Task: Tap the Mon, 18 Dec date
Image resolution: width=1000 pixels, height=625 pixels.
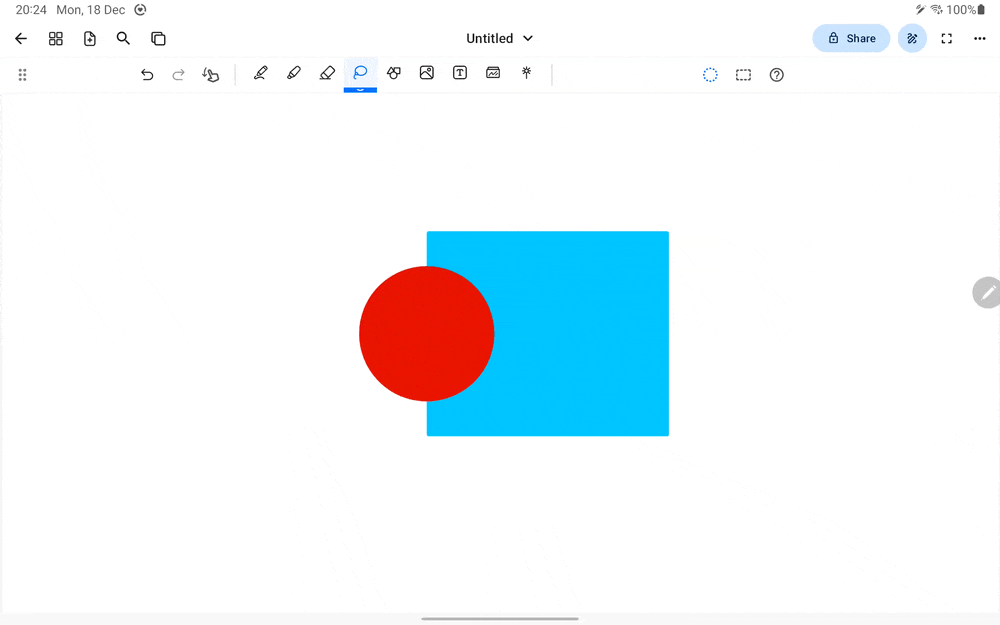Action: (x=91, y=10)
